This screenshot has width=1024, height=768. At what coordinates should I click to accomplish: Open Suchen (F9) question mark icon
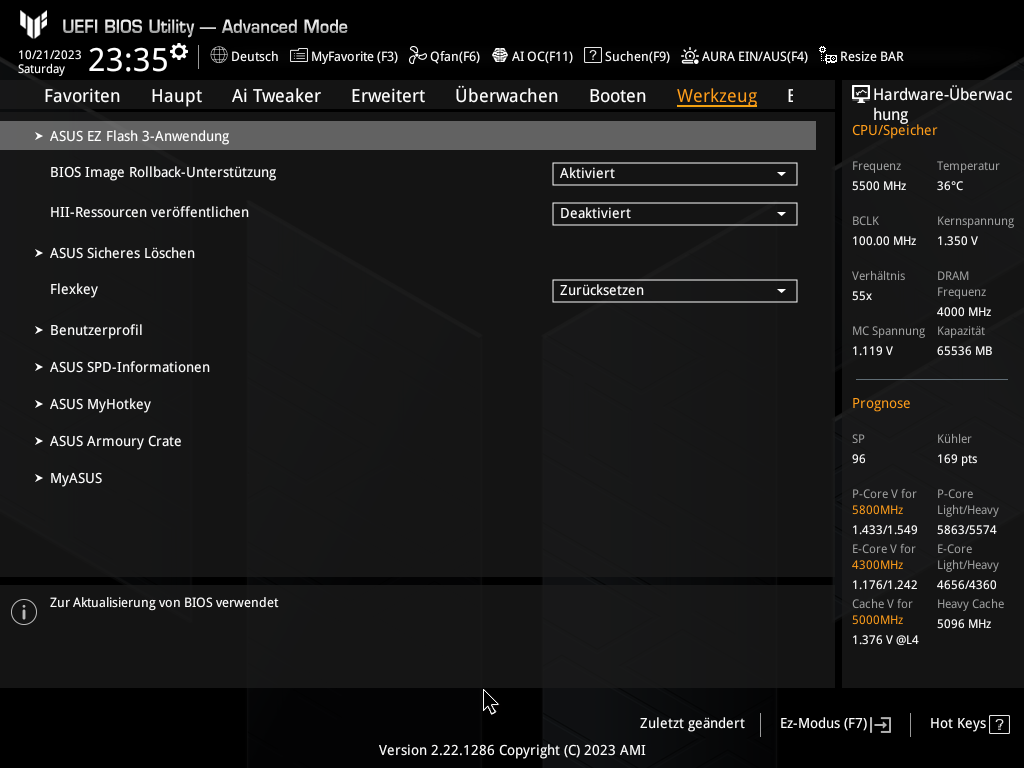pyautogui.click(x=593, y=56)
